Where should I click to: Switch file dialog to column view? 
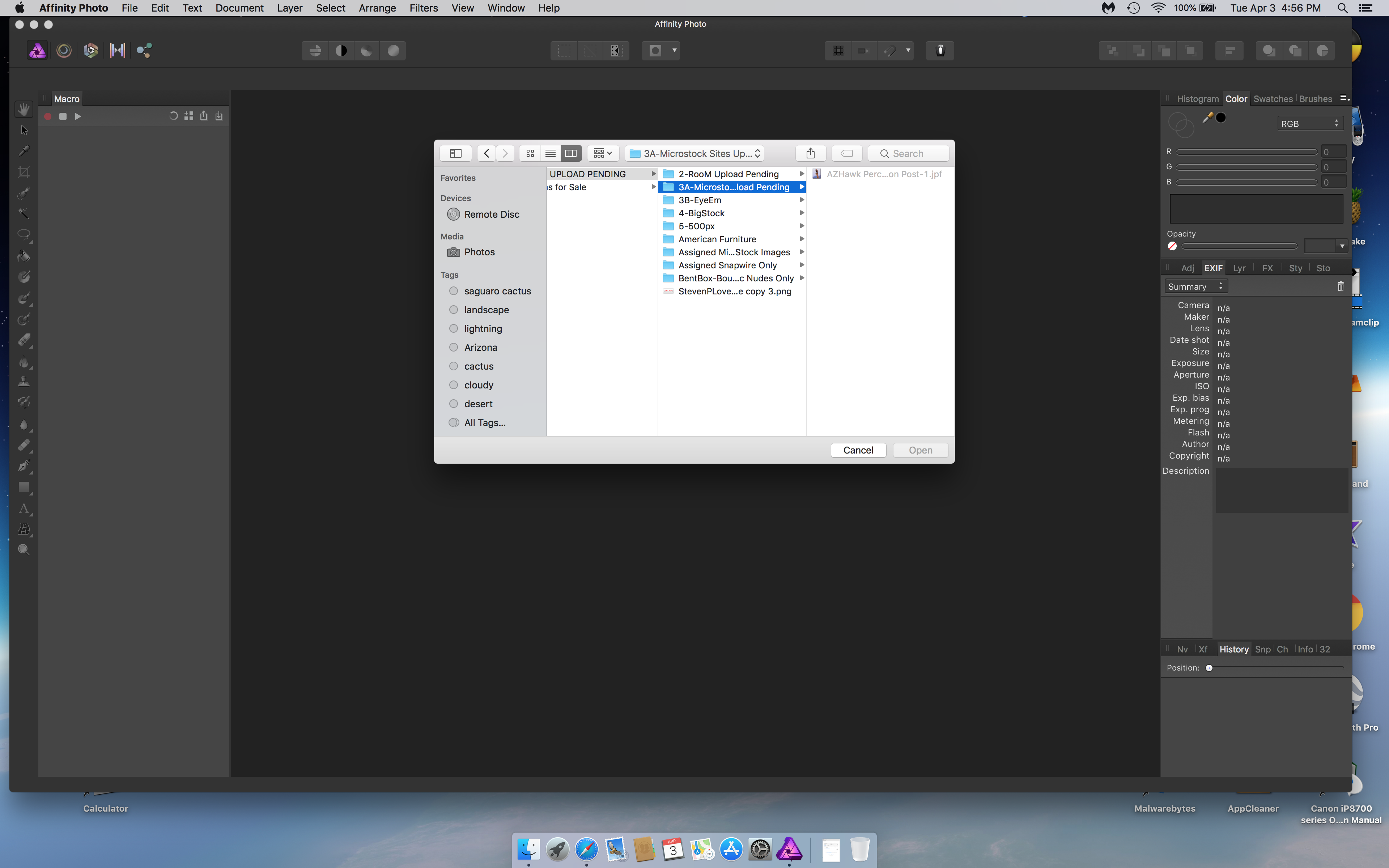tap(570, 153)
